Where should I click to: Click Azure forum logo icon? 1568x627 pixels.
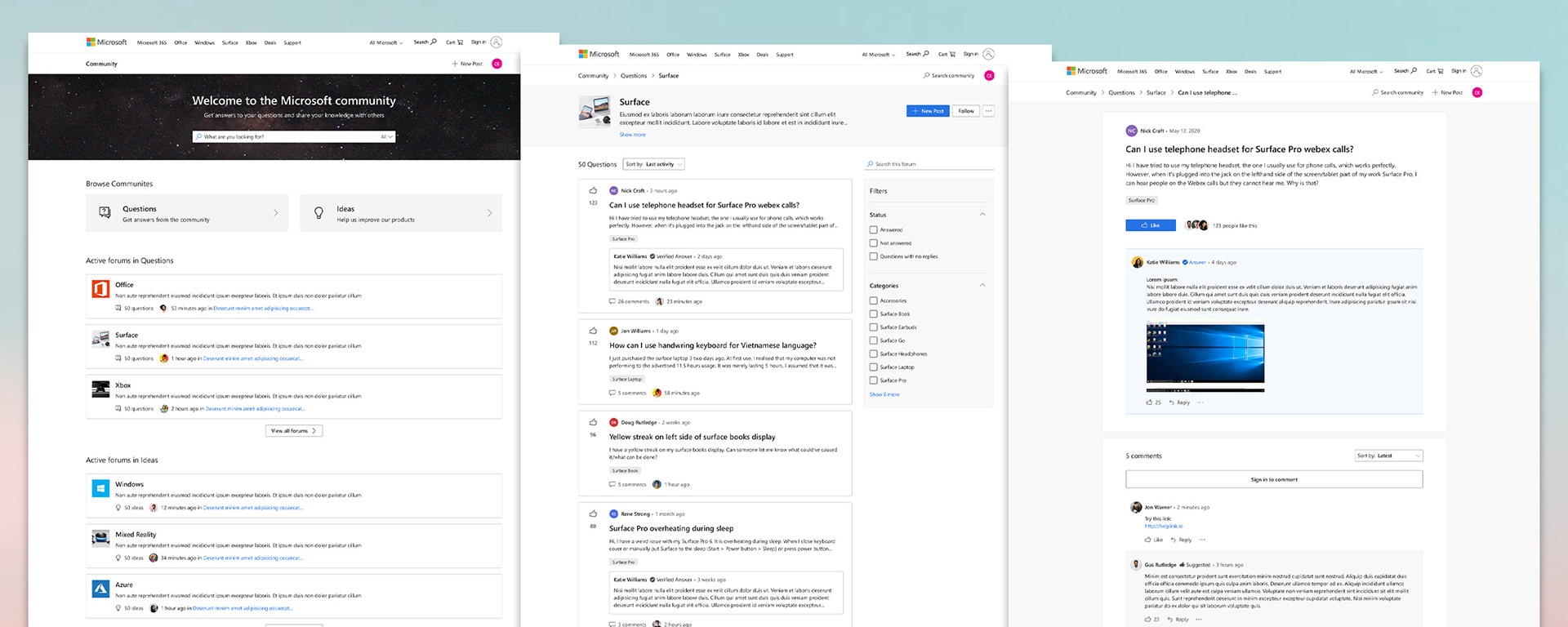click(101, 589)
